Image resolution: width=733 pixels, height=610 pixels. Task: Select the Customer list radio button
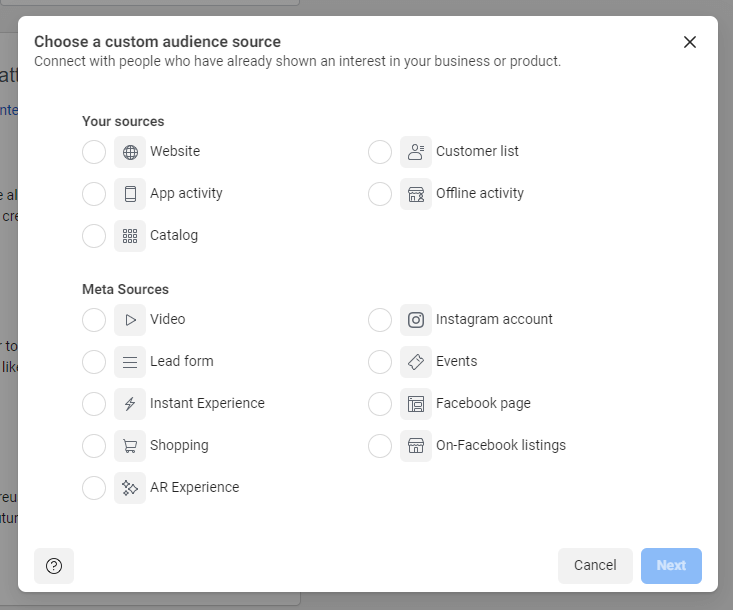click(x=380, y=152)
